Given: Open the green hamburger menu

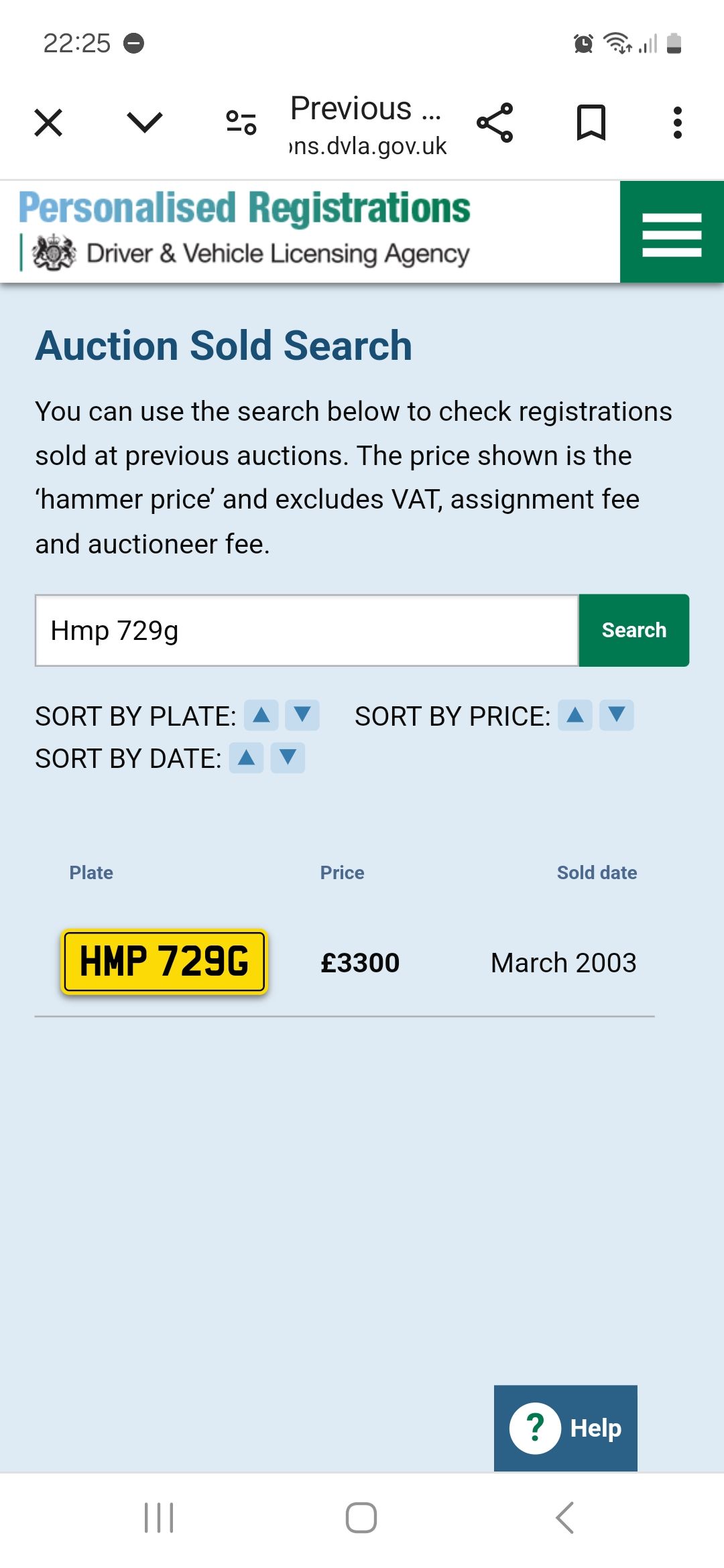Looking at the screenshot, I should [x=671, y=233].
